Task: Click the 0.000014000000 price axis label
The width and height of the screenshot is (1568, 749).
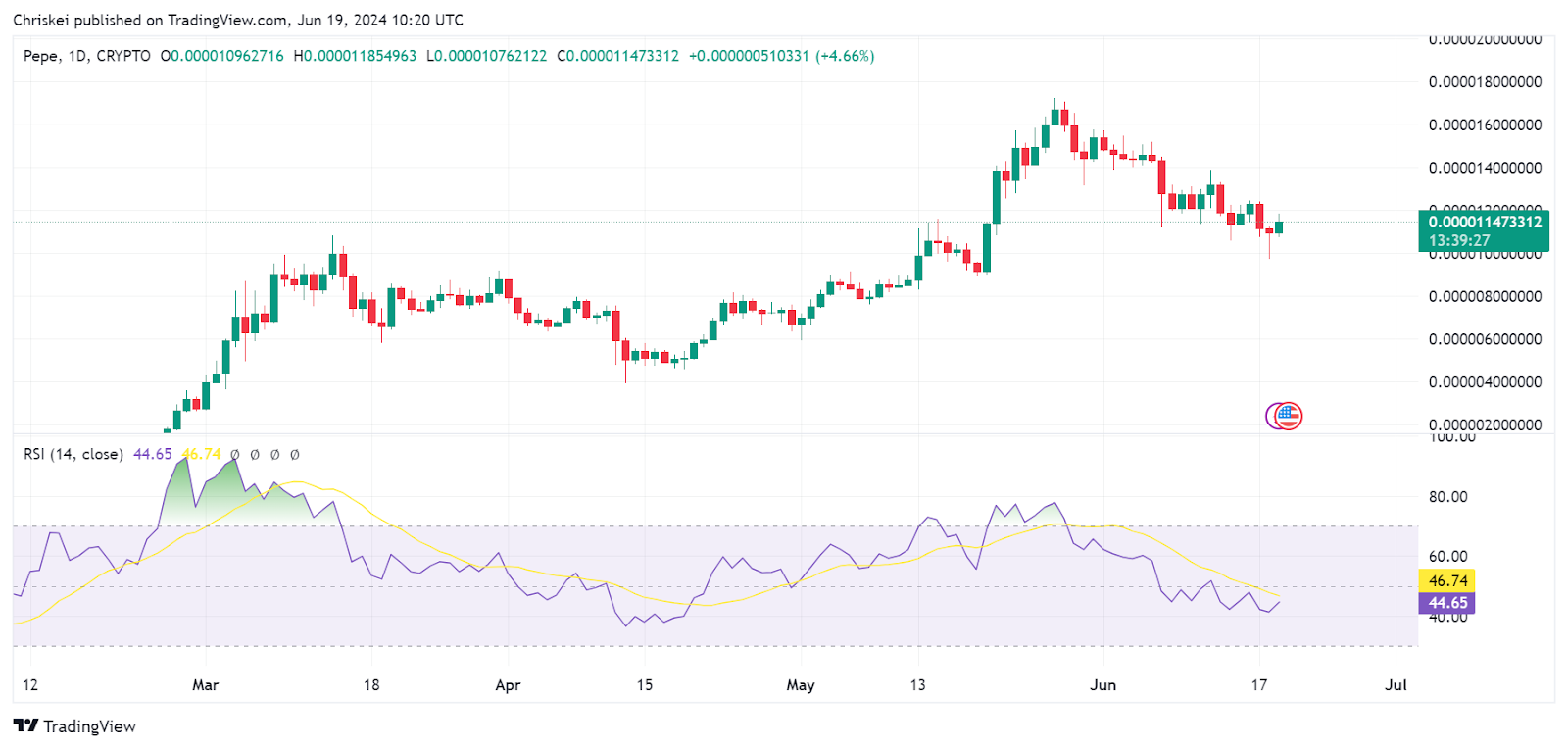Action: point(1485,169)
